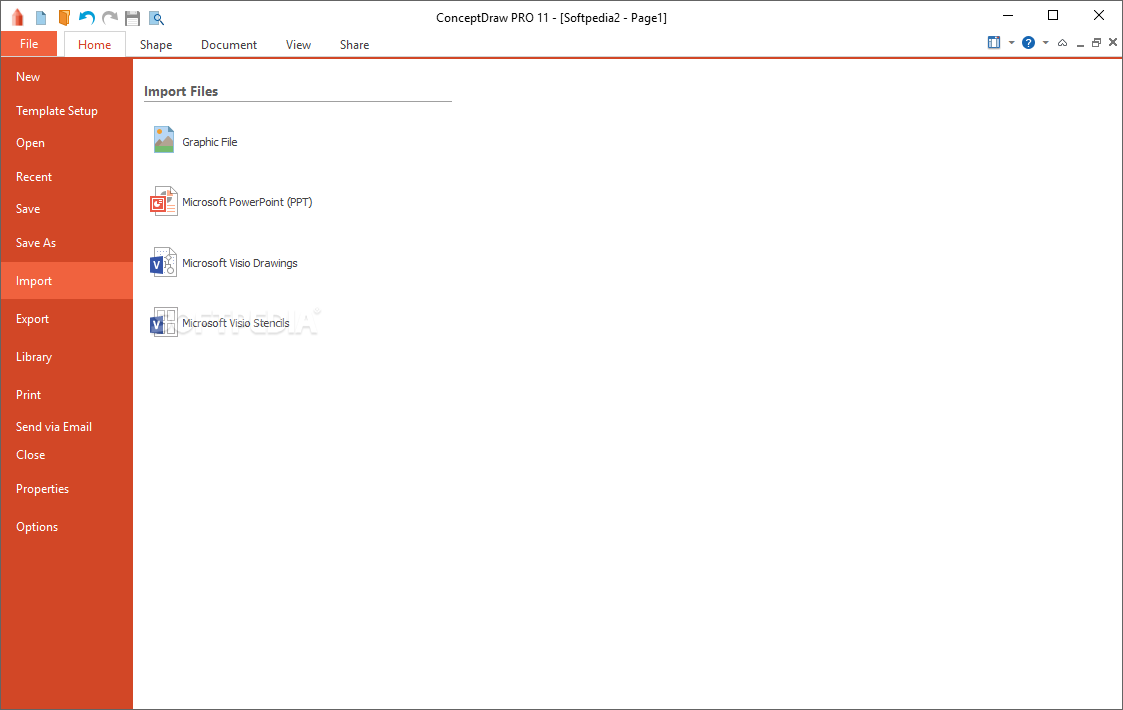1123x710 pixels.
Task: Switch to the View tab
Action: pyautogui.click(x=299, y=44)
